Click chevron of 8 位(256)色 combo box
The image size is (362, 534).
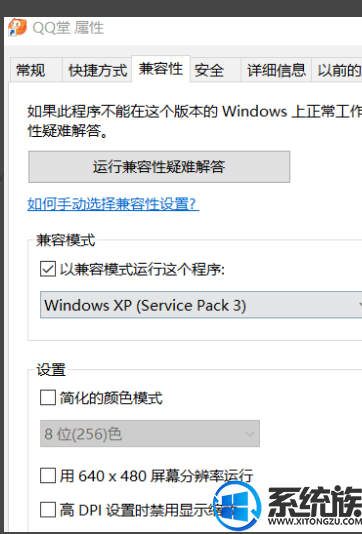pos(250,434)
